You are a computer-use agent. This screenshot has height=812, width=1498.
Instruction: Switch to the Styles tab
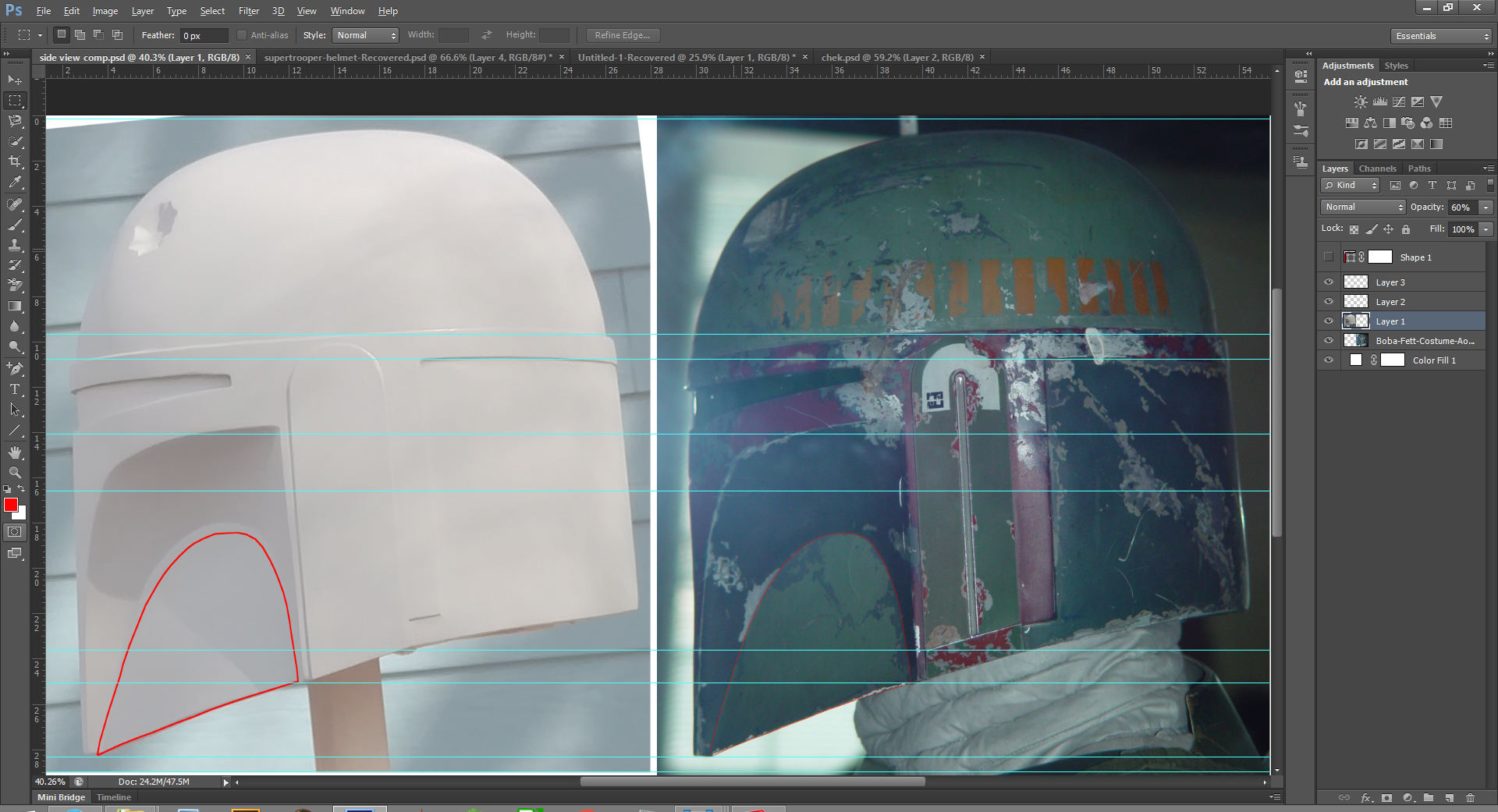click(x=1396, y=66)
